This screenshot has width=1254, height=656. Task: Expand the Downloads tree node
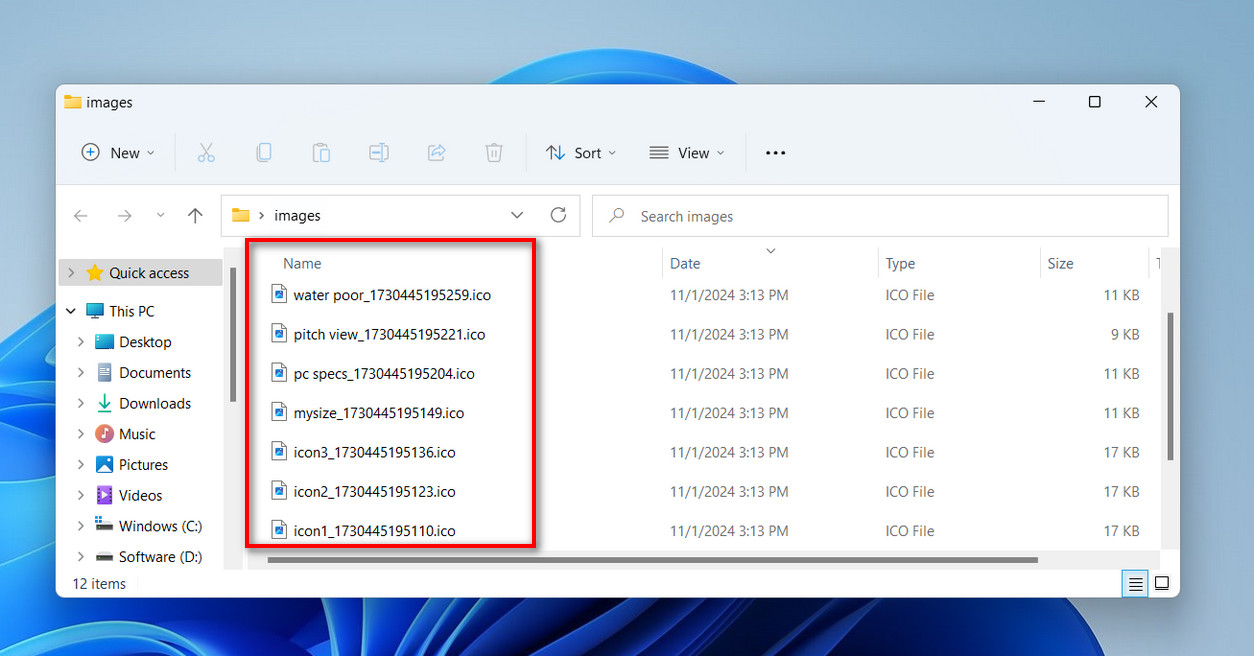pyautogui.click(x=81, y=403)
